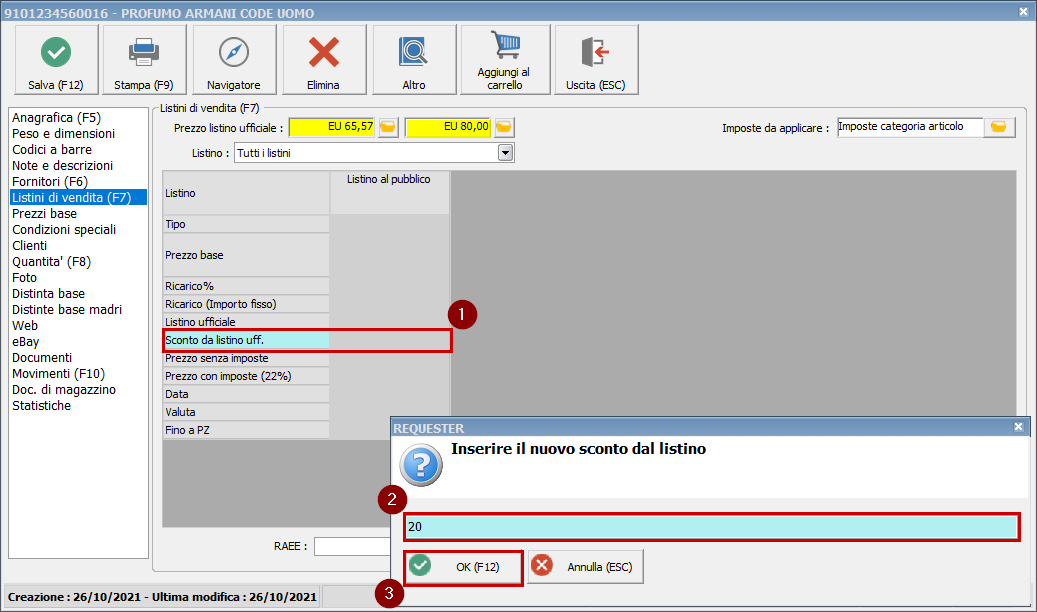Screen dimensions: 1037x612
Task: Click the RAEE input field
Action: coord(353,546)
